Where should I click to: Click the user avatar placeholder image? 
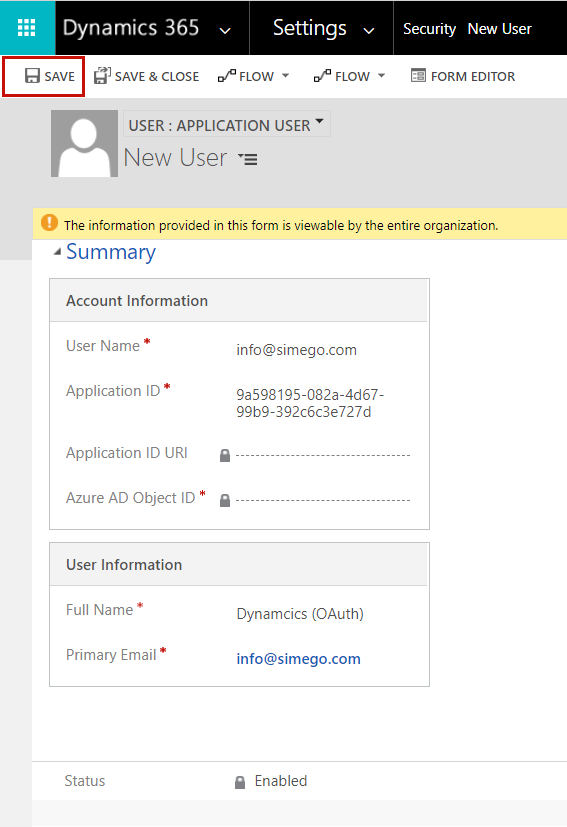[84, 143]
